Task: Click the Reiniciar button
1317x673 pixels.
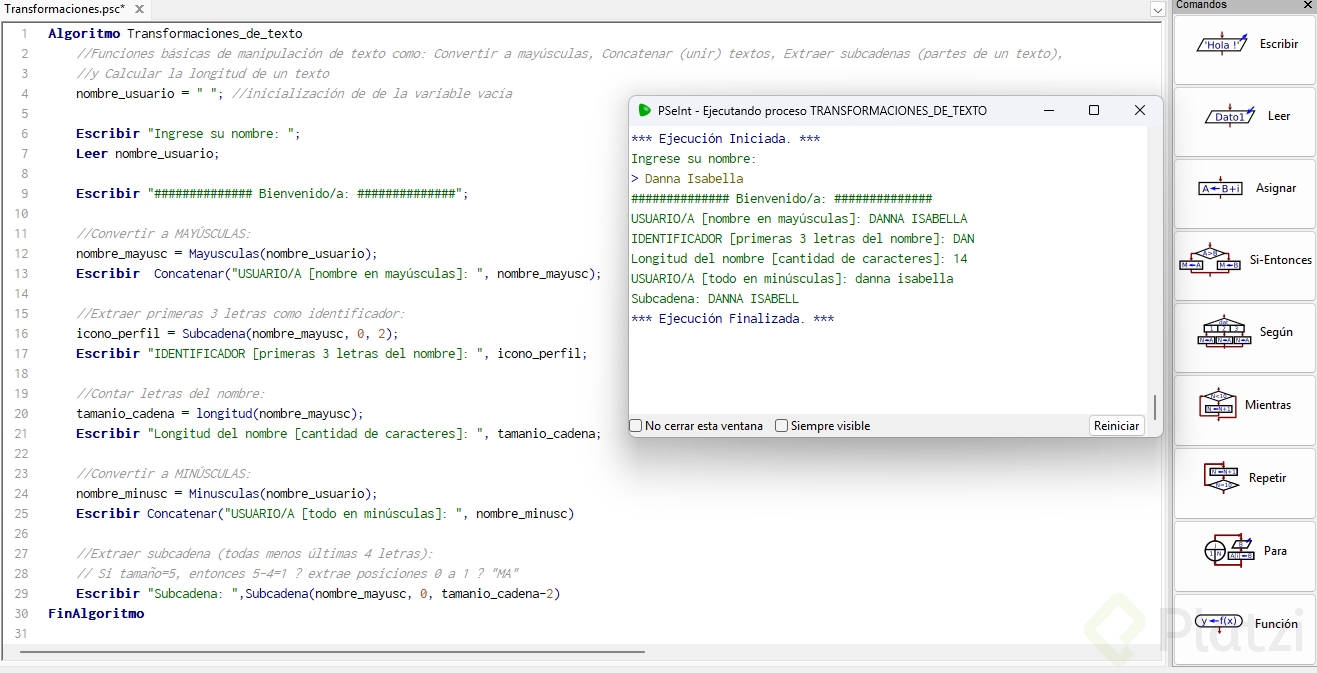Action: coord(1116,426)
